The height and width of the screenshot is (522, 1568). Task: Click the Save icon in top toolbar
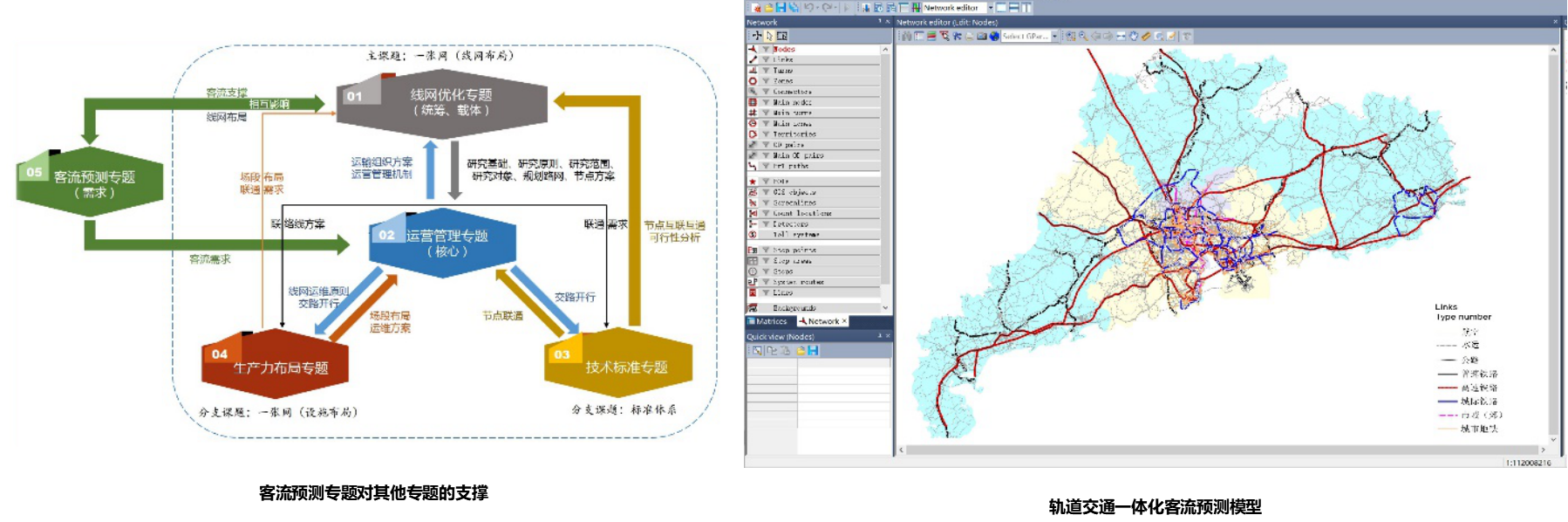781,8
